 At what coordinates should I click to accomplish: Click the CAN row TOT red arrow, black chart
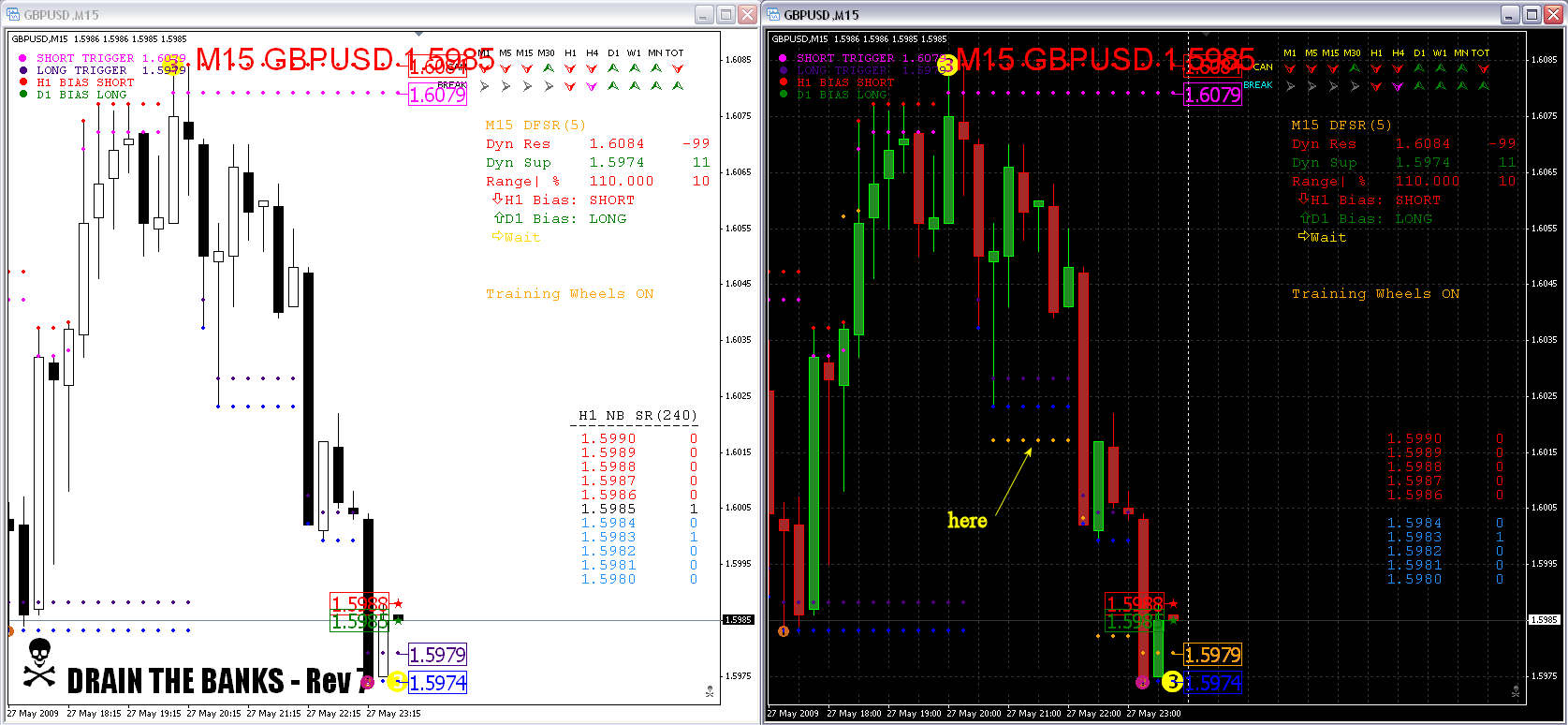[x=1483, y=68]
